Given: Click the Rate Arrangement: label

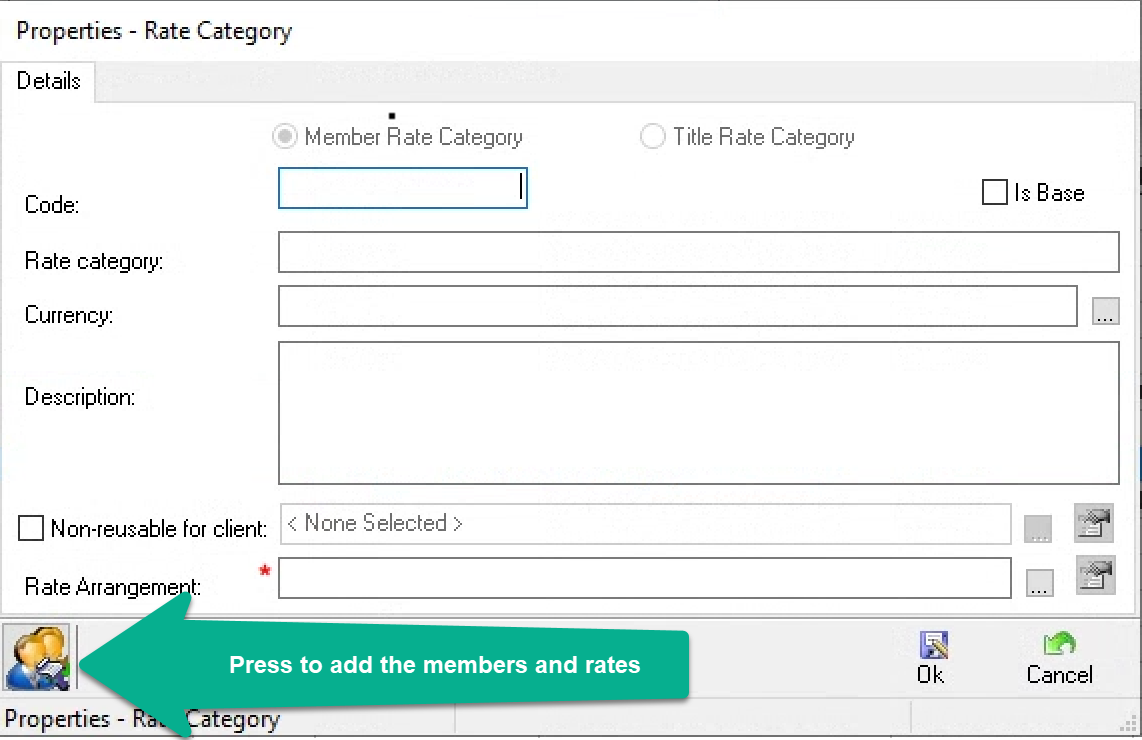Looking at the screenshot, I should coord(113,586).
